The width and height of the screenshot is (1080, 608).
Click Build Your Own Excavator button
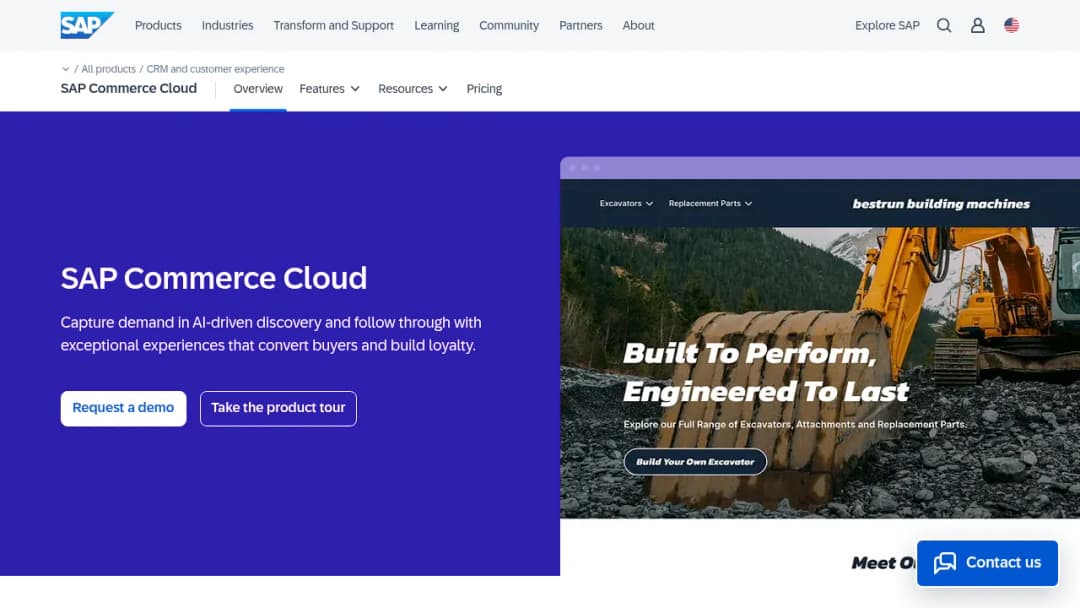pyautogui.click(x=695, y=461)
